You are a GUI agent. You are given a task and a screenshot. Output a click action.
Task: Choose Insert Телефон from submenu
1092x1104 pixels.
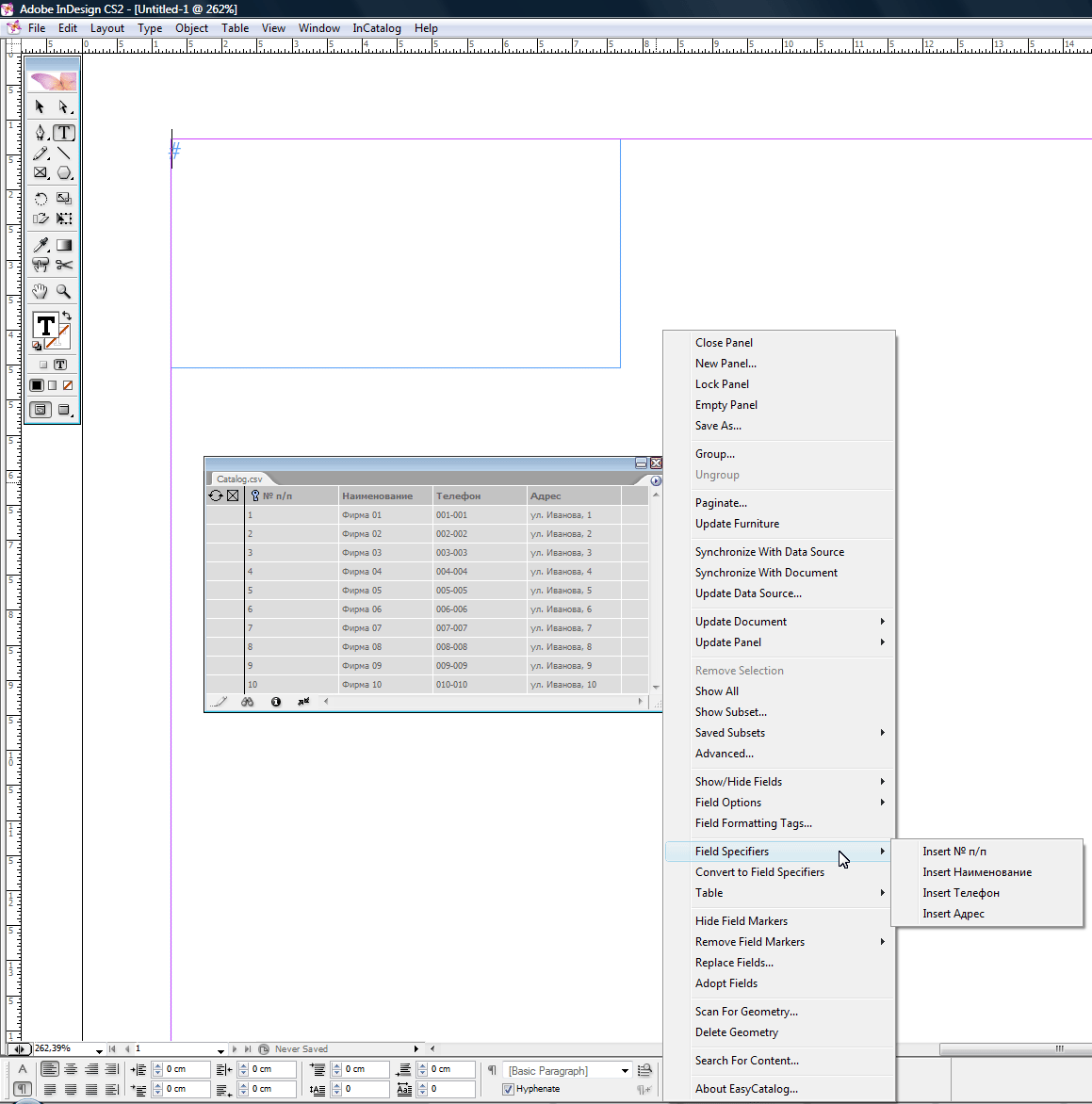coord(986,893)
